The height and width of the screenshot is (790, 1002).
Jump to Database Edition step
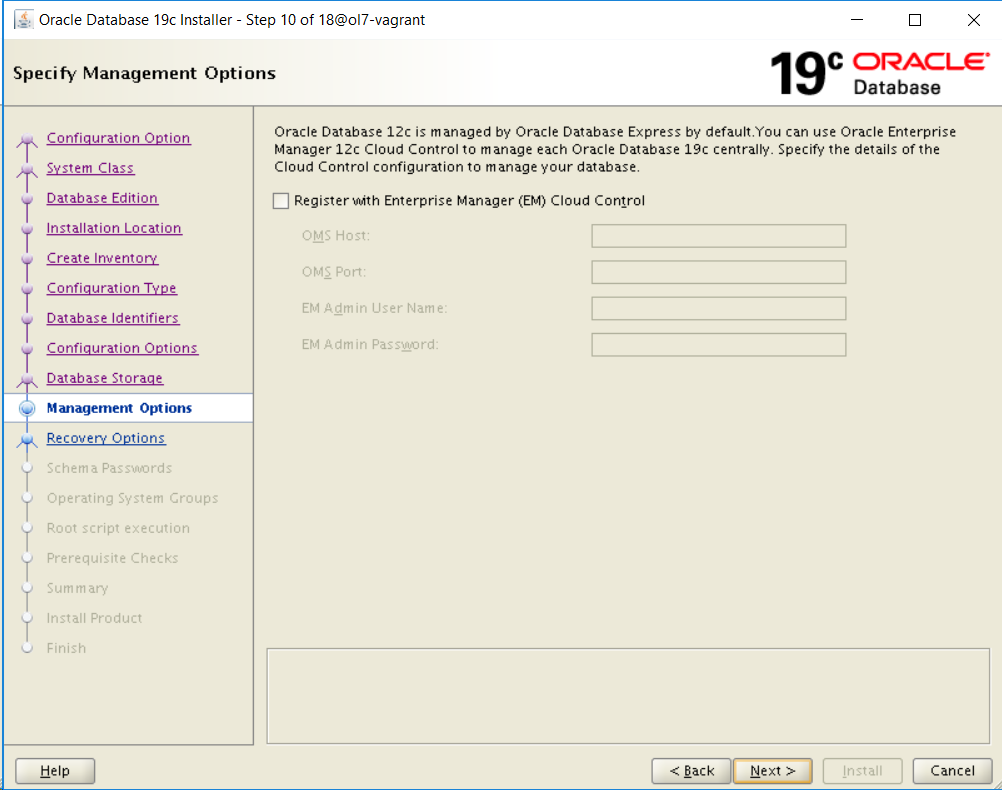tap(102, 198)
